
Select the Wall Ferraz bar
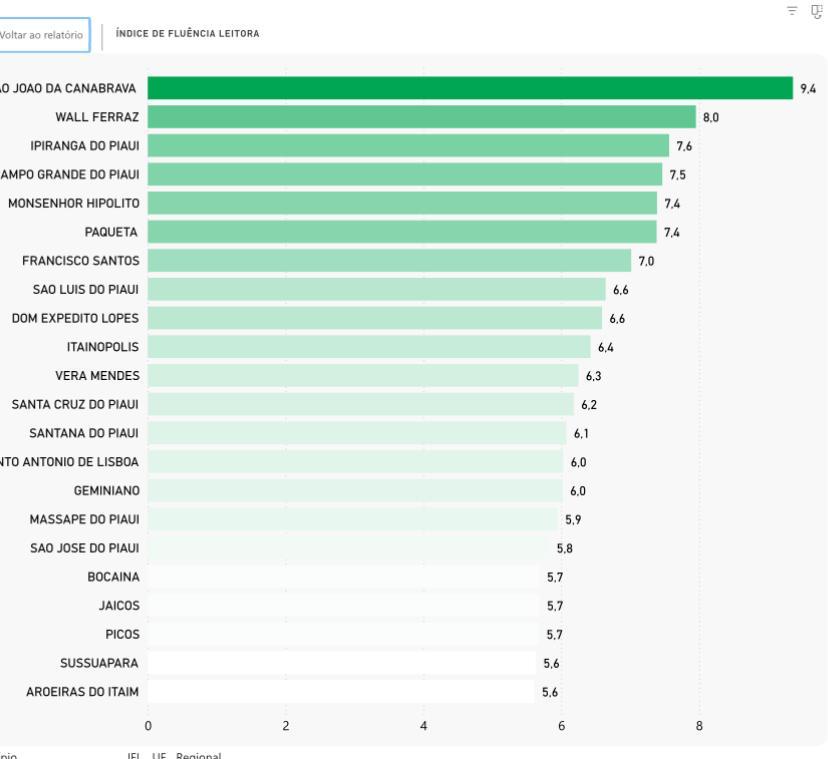point(421,117)
